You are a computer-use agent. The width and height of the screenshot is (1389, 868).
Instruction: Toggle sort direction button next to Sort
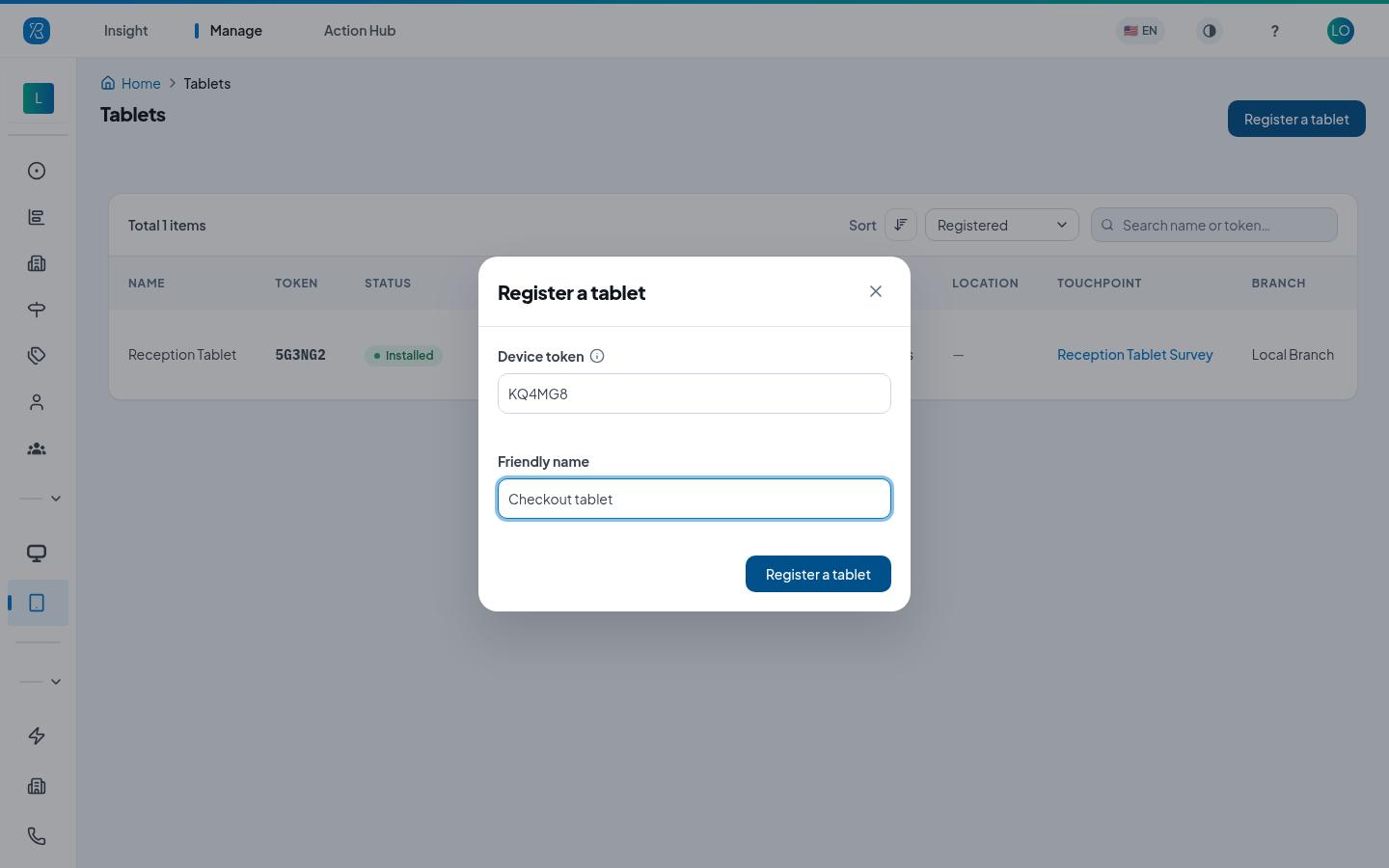(x=901, y=225)
